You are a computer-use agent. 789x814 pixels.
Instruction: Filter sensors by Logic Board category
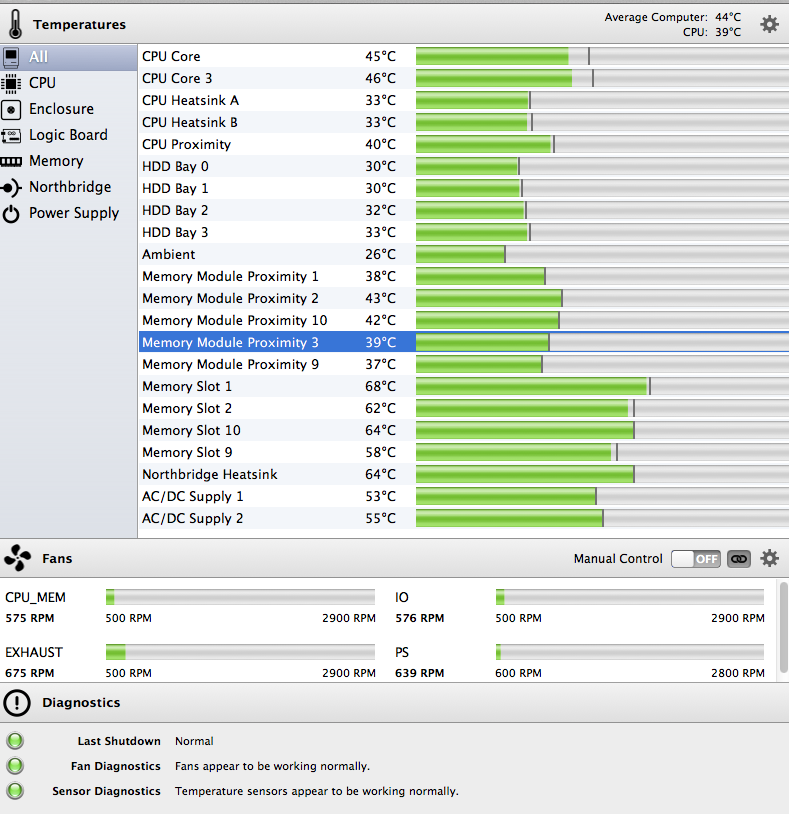point(69,135)
